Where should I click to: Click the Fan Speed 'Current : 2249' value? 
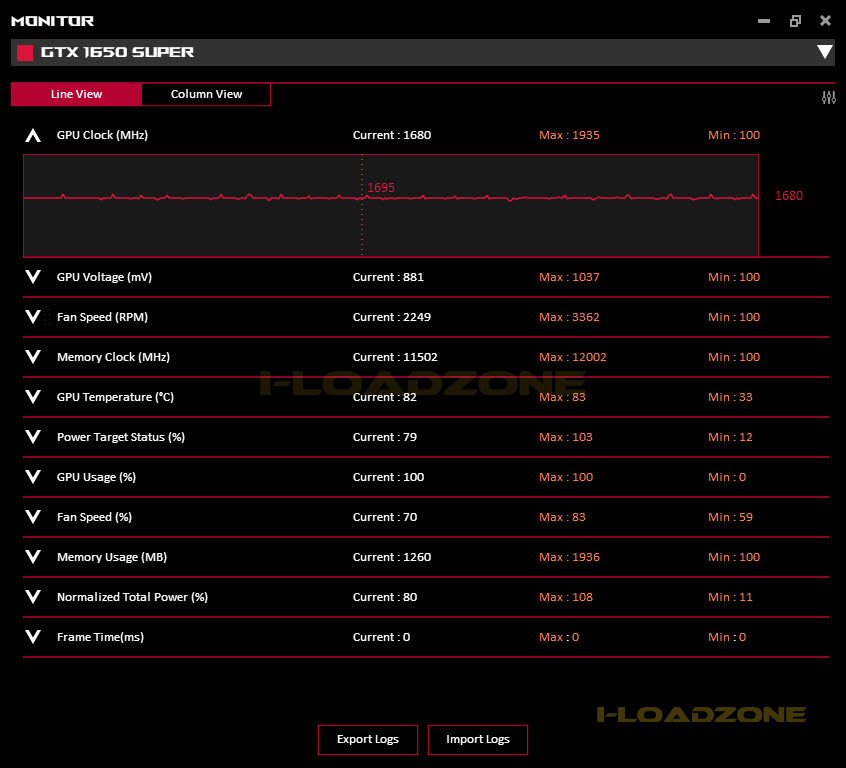(x=392, y=317)
